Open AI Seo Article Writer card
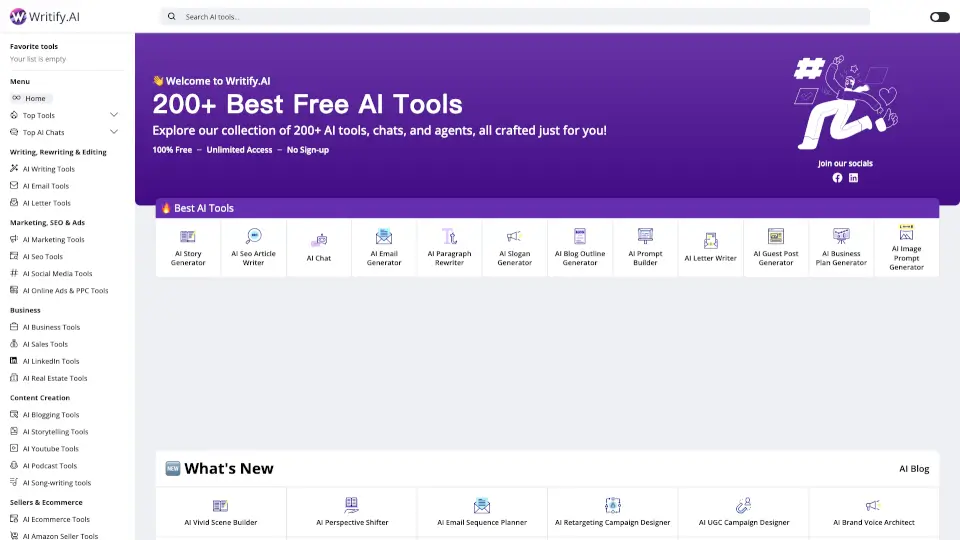Screen dimensions: 960x540 253,247
